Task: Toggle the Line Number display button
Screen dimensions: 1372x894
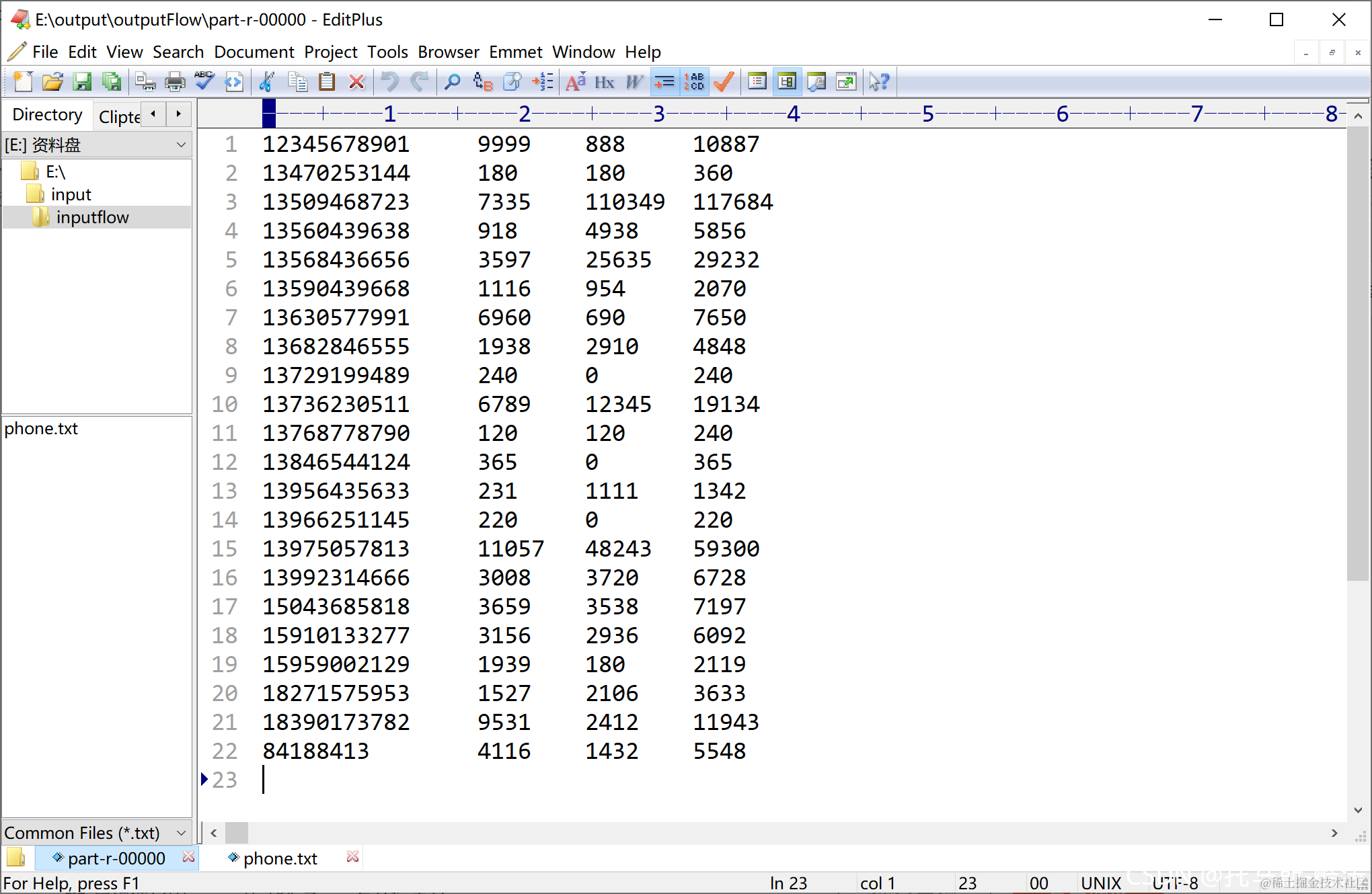Action: (x=693, y=82)
